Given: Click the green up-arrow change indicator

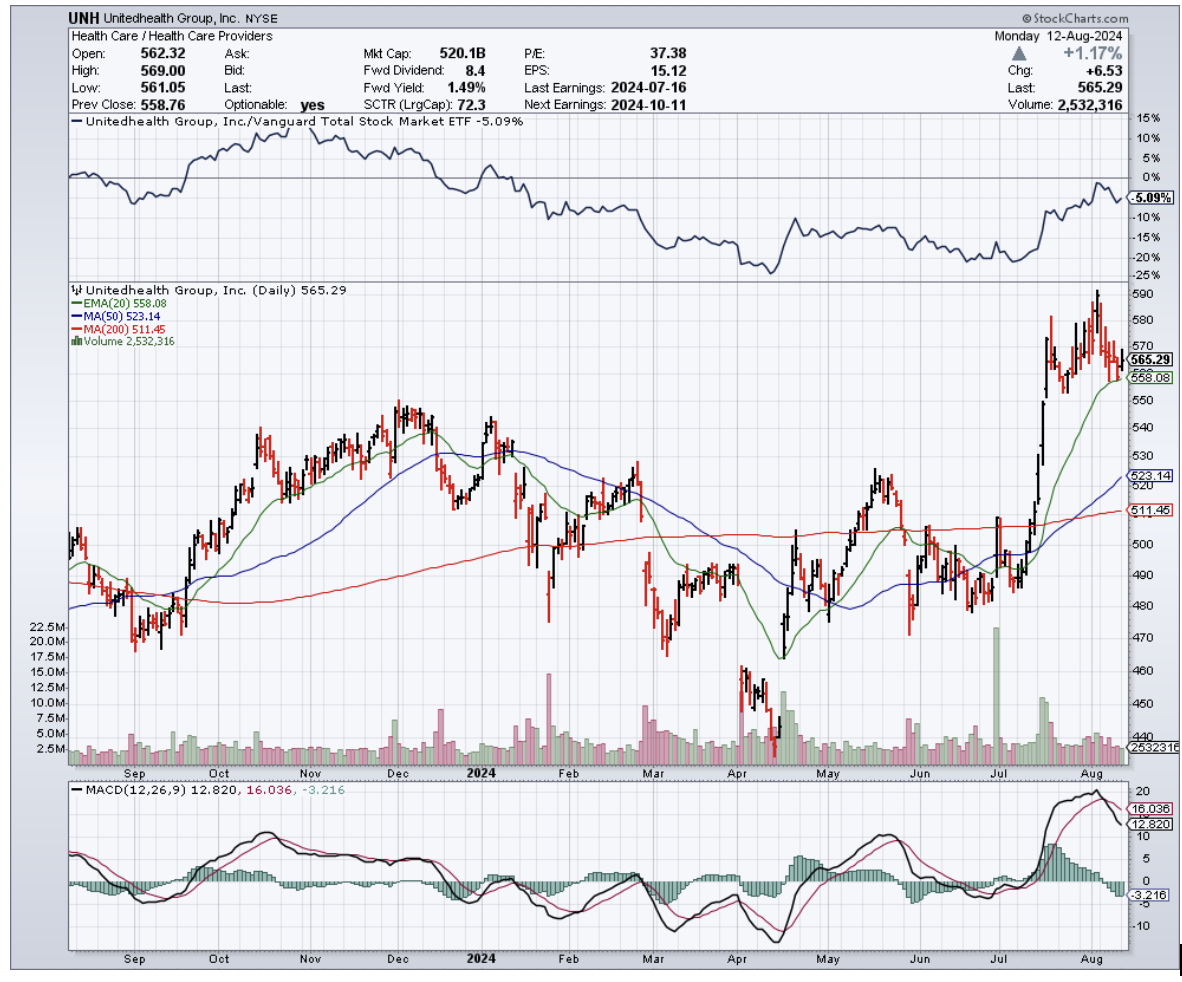Looking at the screenshot, I should [x=1018, y=53].
